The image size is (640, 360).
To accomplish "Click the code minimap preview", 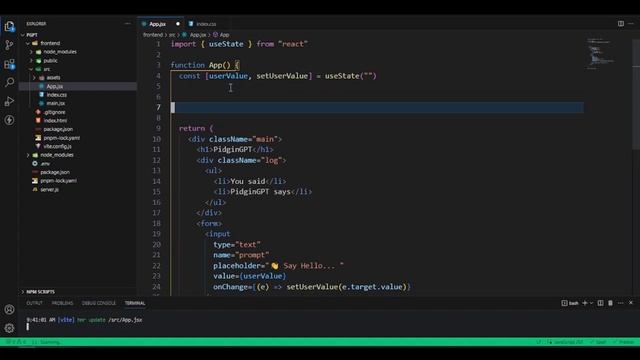I will 601,53.
